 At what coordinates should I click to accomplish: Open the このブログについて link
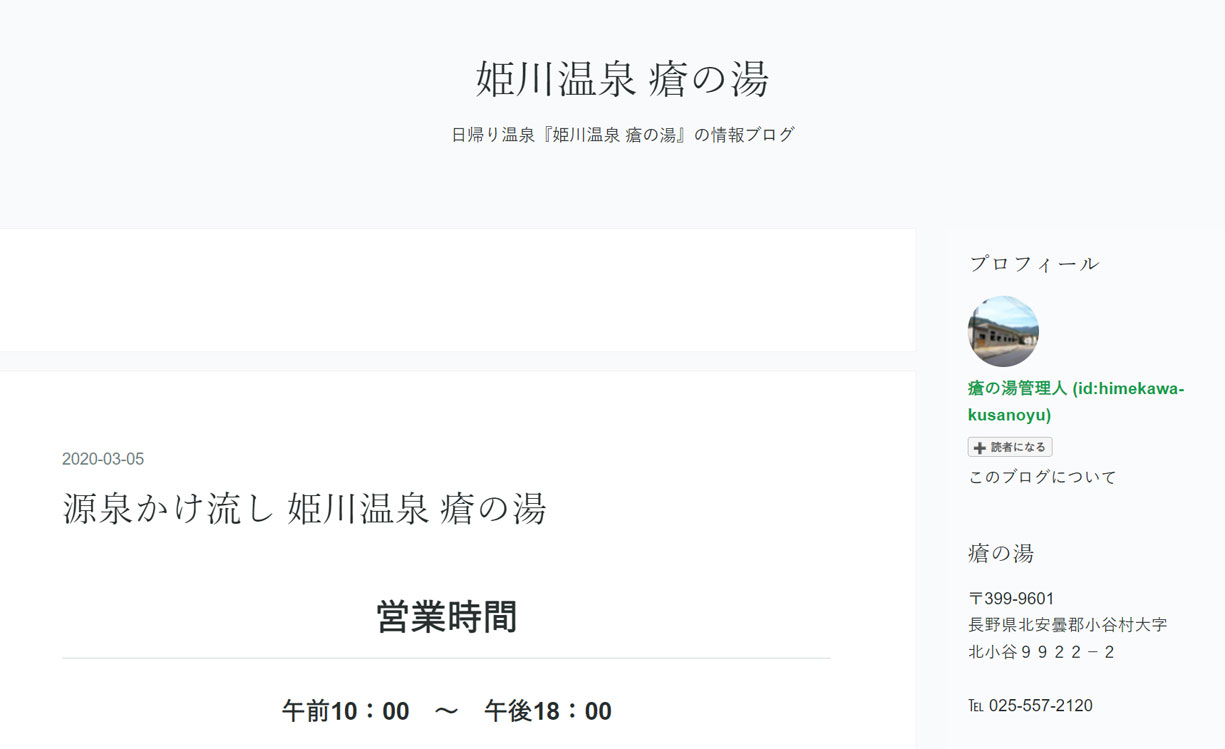(x=1042, y=477)
